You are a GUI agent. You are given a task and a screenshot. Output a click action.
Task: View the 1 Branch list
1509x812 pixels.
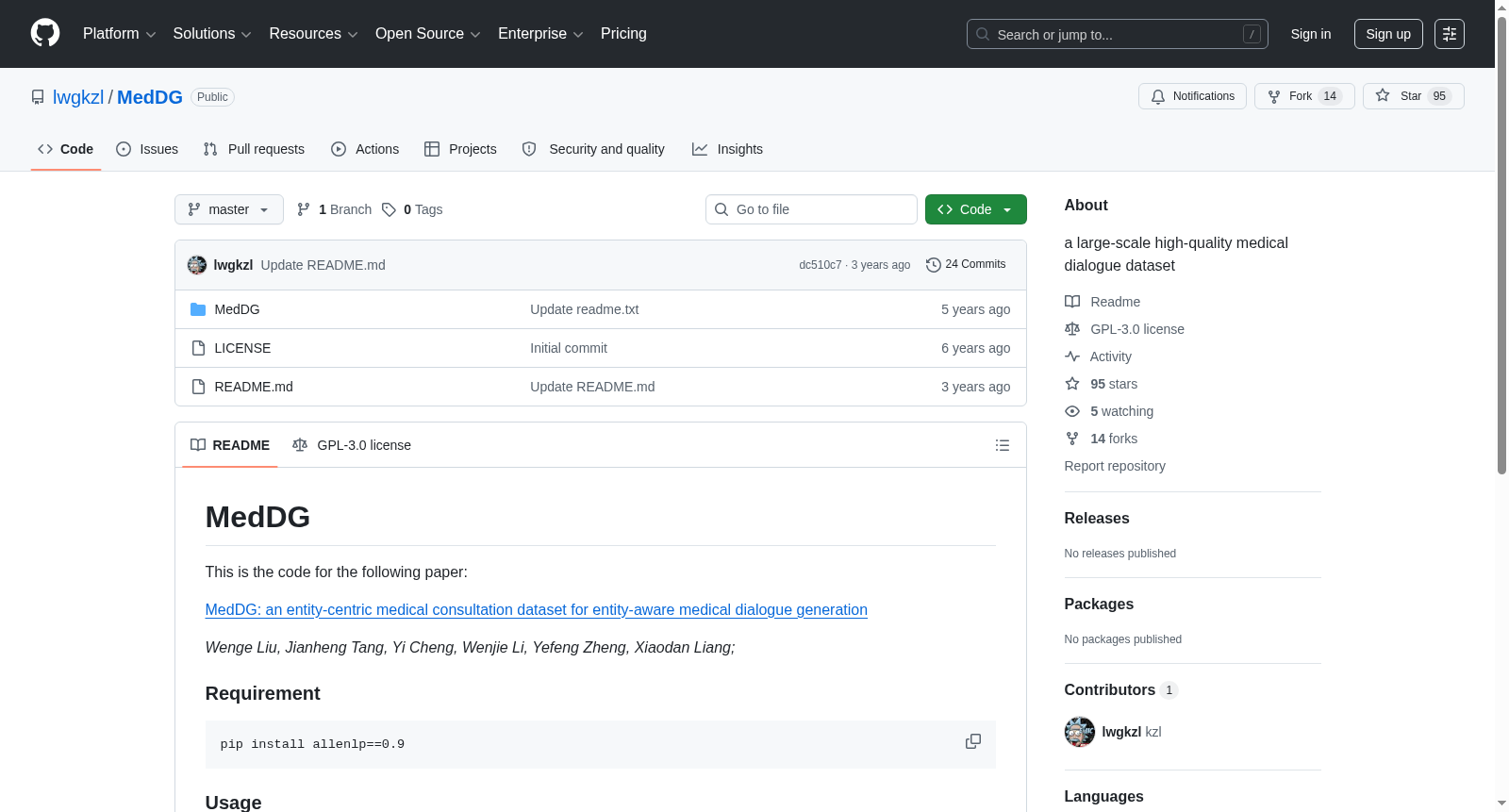334,209
